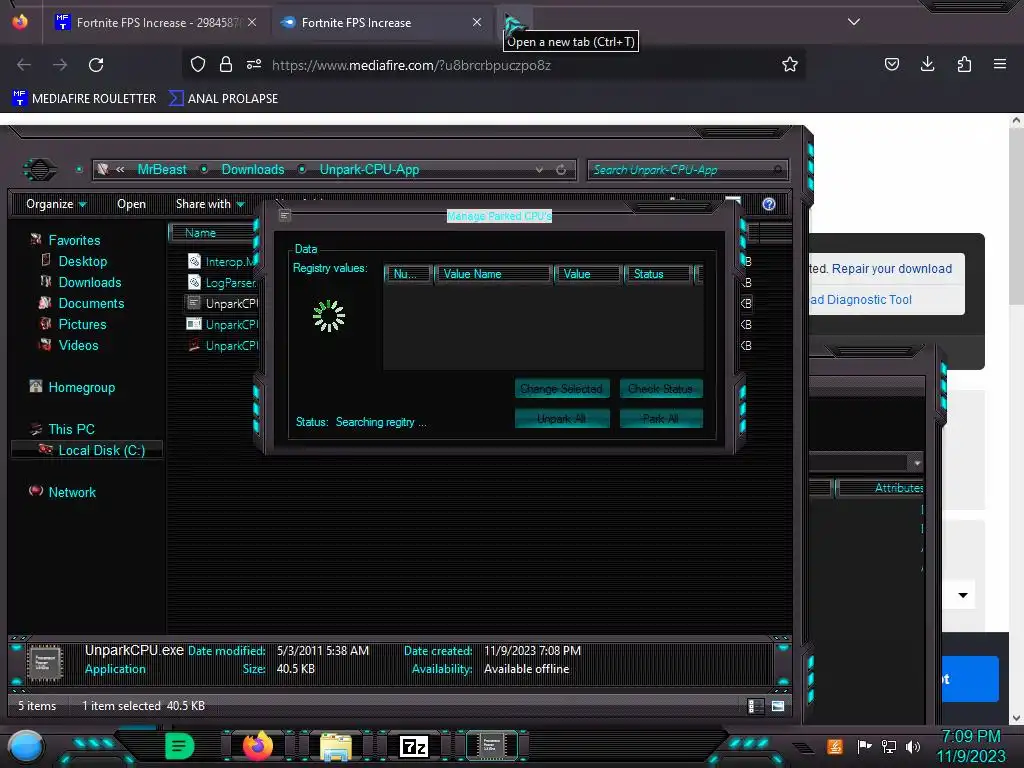Open the MEDIAFIRE ROULETTER bookmark

(84, 99)
